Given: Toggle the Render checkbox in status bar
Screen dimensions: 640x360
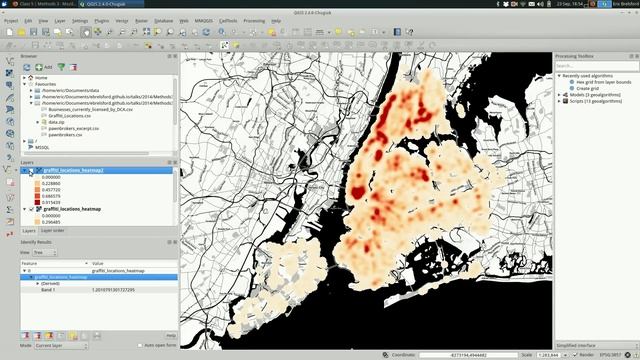Looking at the screenshot, I should 575,355.
